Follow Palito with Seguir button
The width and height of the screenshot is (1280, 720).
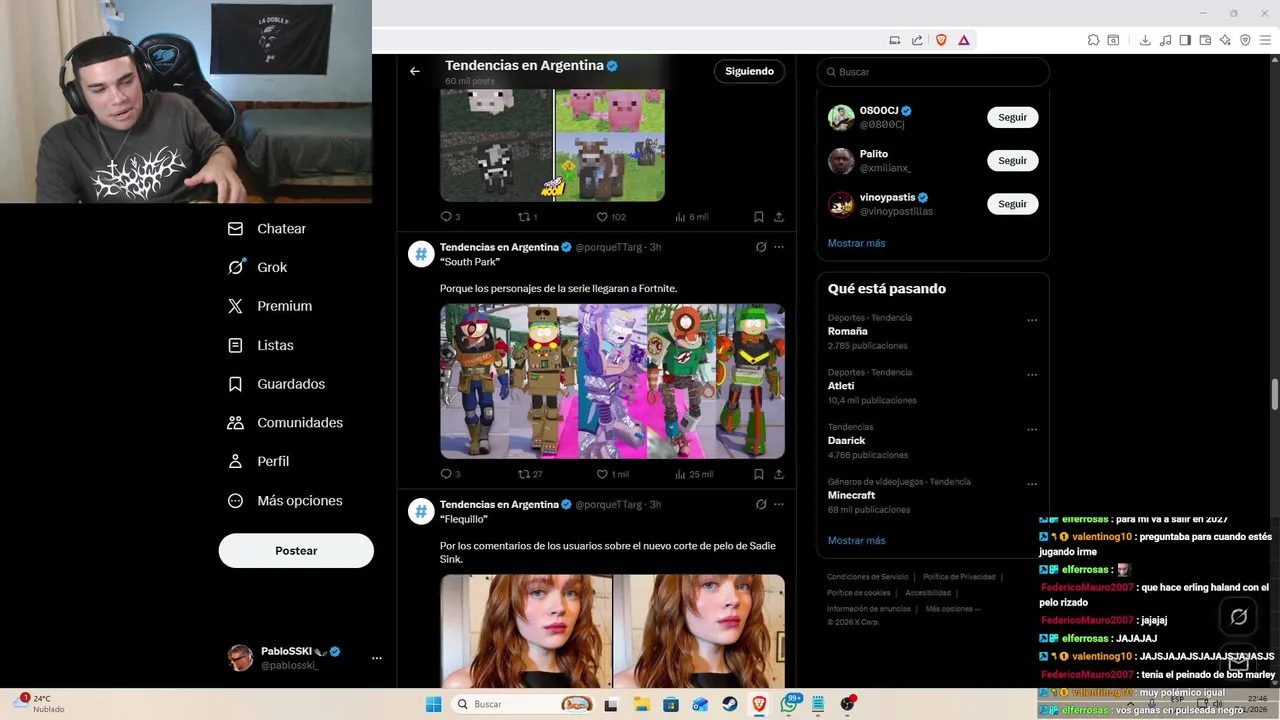1012,161
